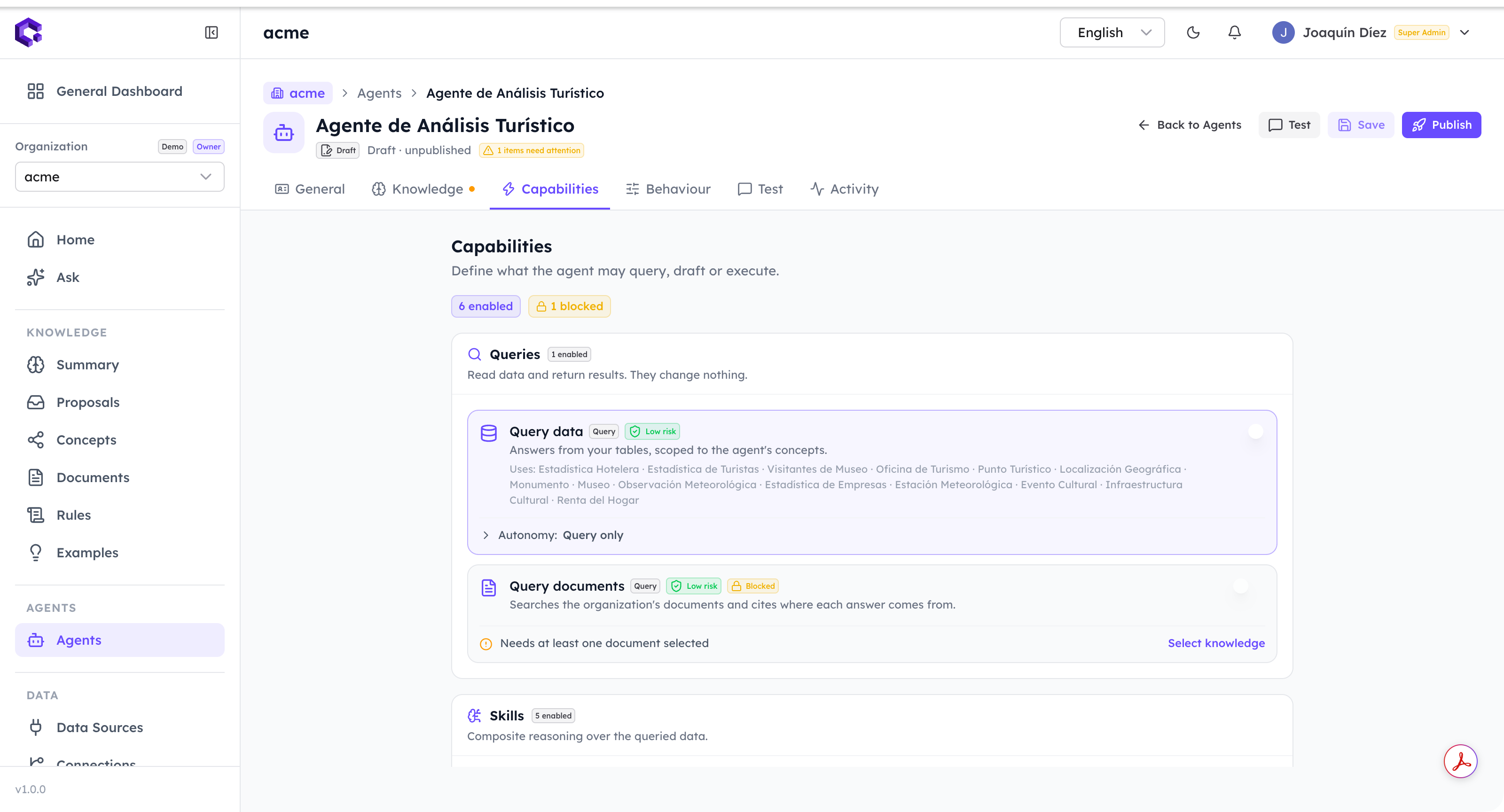Click the 'Demo' organization badge
This screenshot has height=812, width=1504.
pyautogui.click(x=172, y=147)
